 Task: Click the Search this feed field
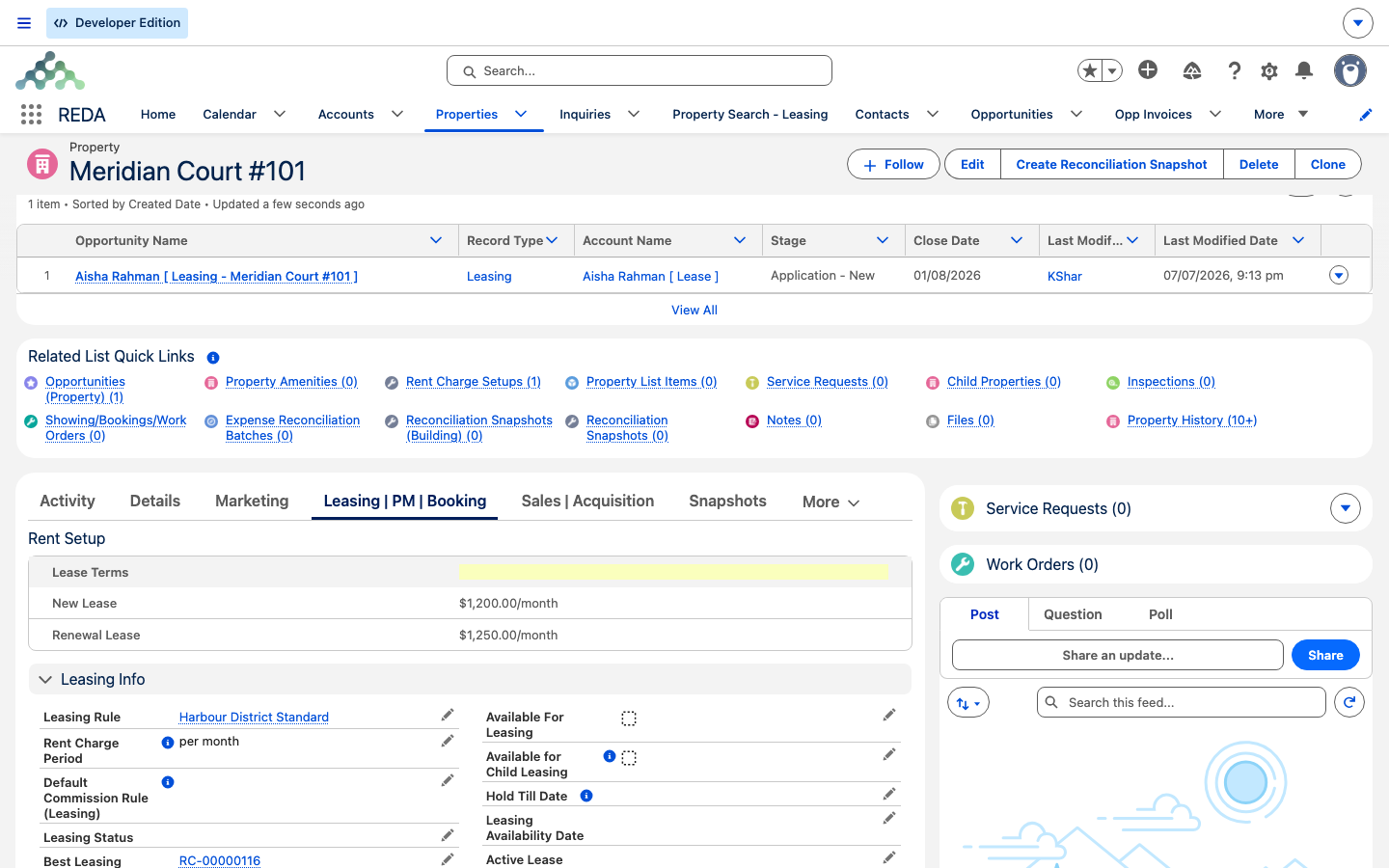(1182, 702)
